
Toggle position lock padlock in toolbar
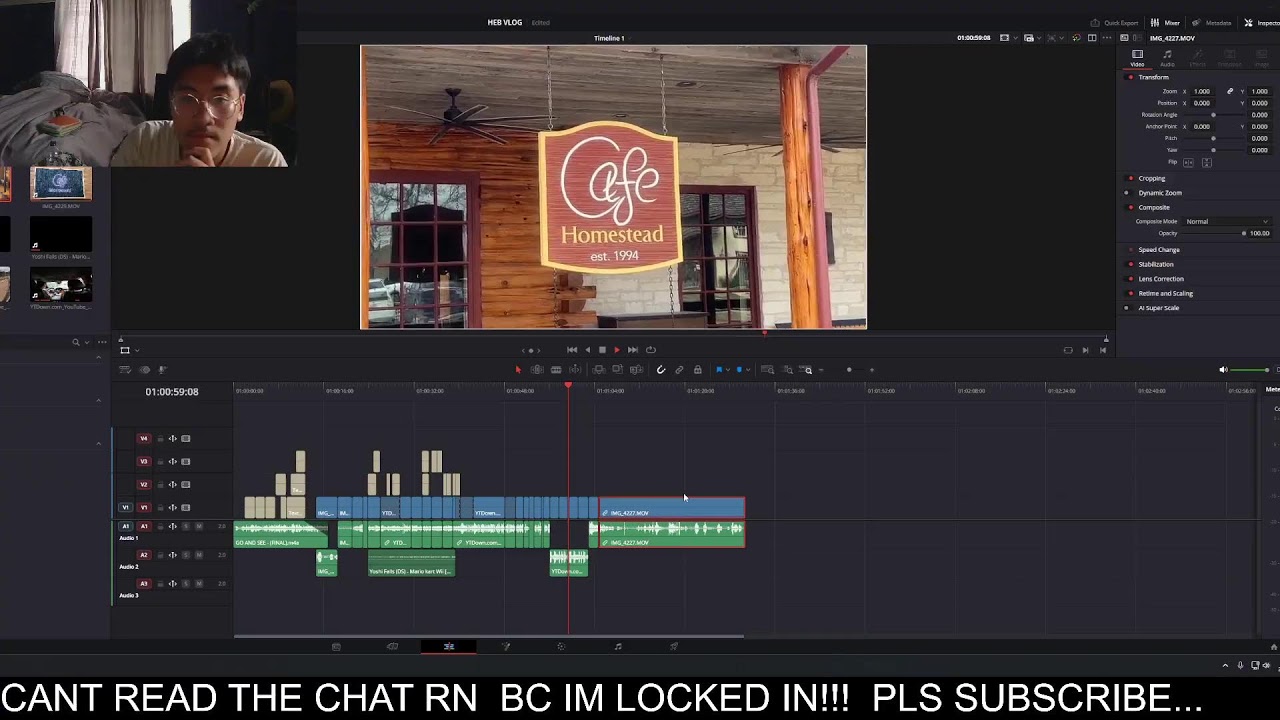pyautogui.click(x=697, y=370)
